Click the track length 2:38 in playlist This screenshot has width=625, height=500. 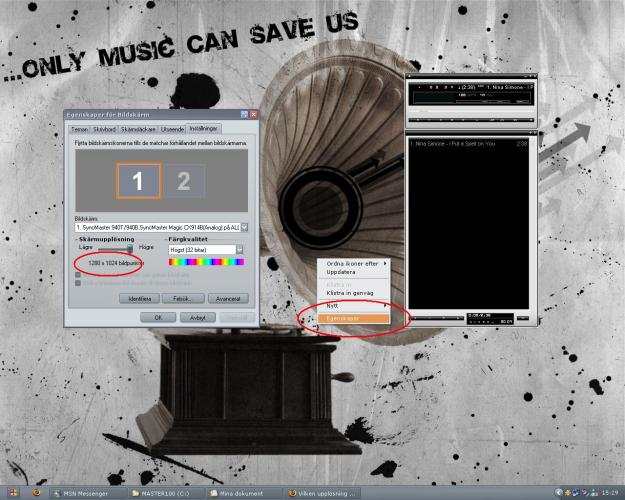[x=522, y=144]
